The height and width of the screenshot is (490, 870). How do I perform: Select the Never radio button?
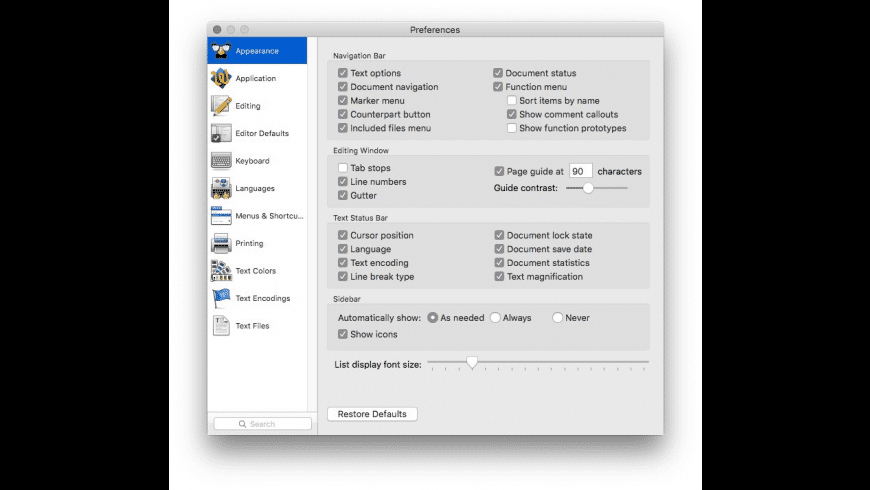point(558,317)
